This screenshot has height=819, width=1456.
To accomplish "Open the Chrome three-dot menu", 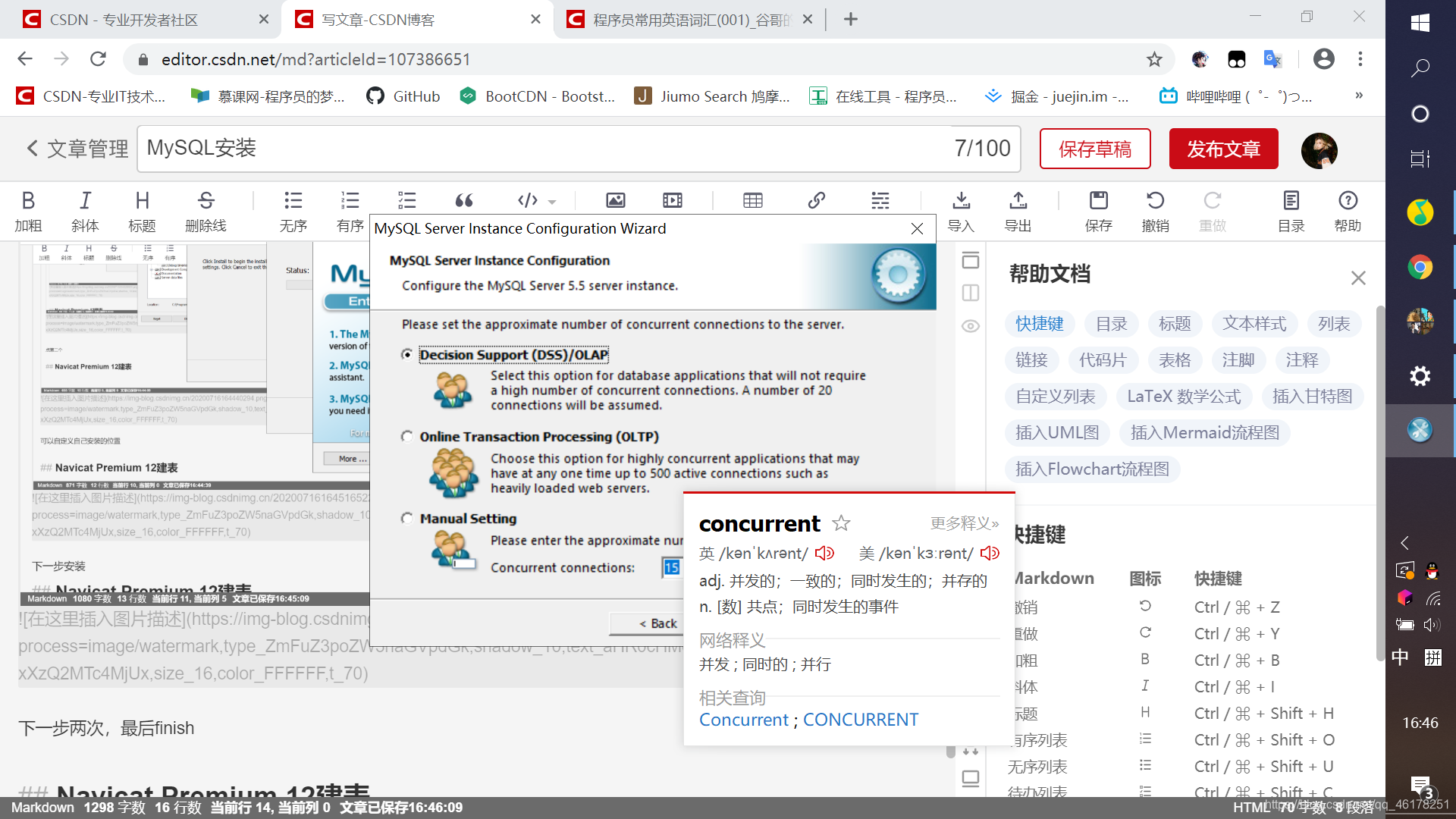I will pos(1360,59).
